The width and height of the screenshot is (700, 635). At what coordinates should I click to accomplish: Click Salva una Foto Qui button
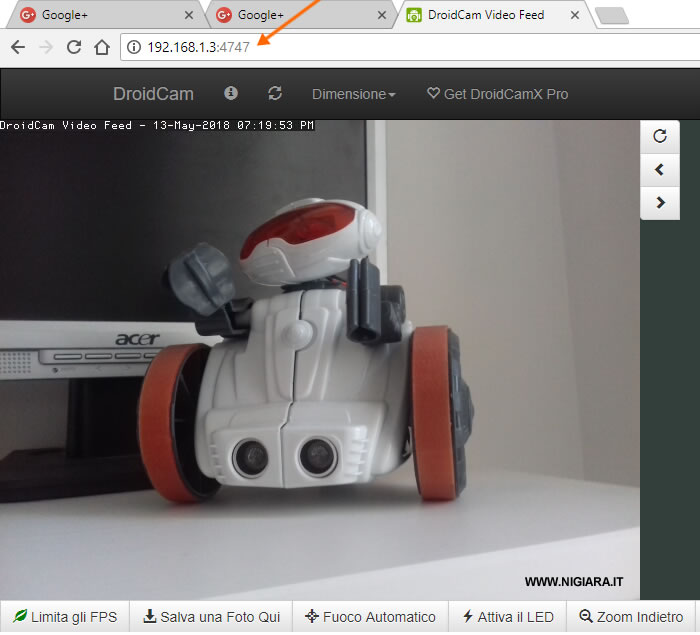[x=212, y=617]
